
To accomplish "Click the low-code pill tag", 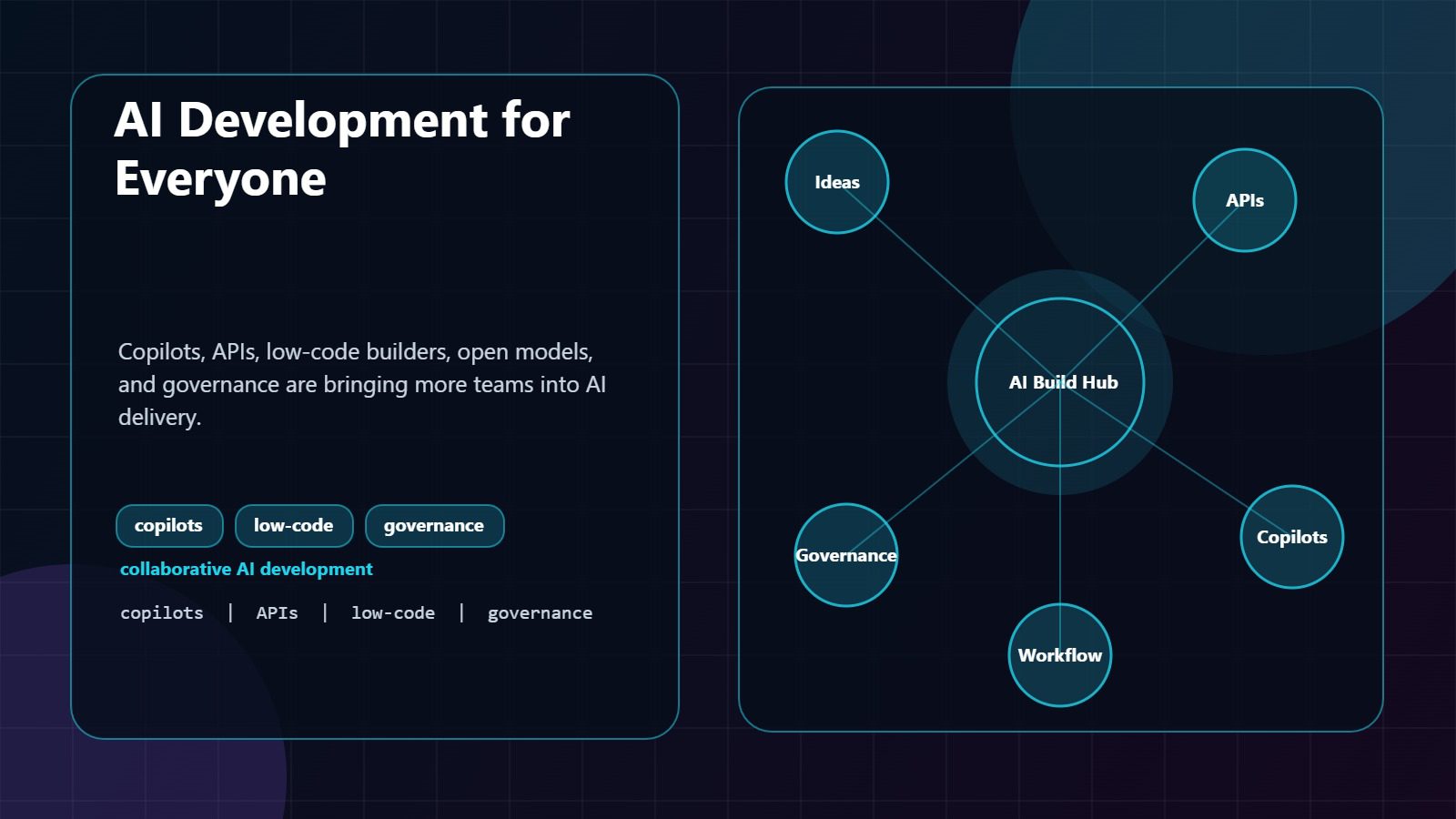I will (294, 526).
